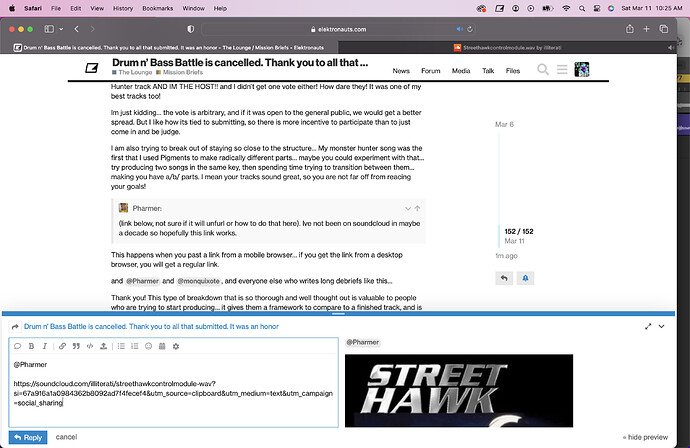Open forum search with the magnifier icon
690x448 pixels.
tap(543, 70)
